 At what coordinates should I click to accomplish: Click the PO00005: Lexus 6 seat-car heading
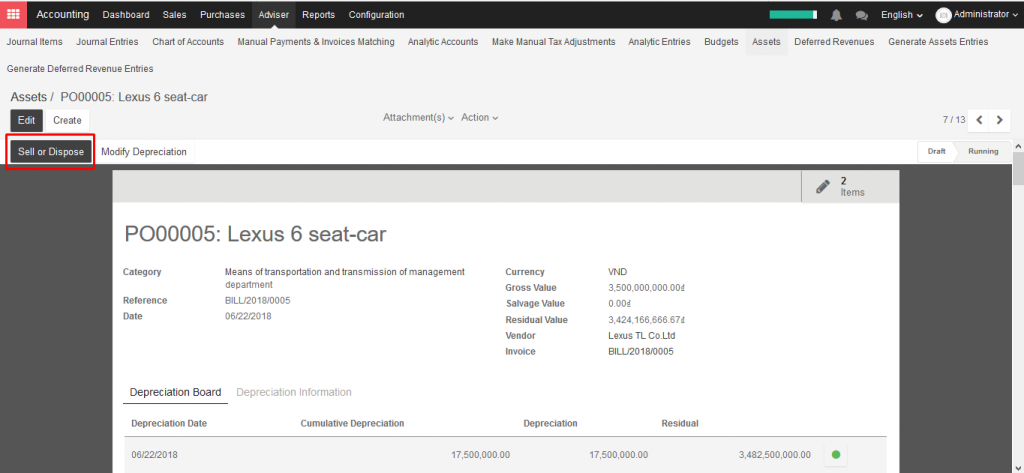pyautogui.click(x=255, y=234)
